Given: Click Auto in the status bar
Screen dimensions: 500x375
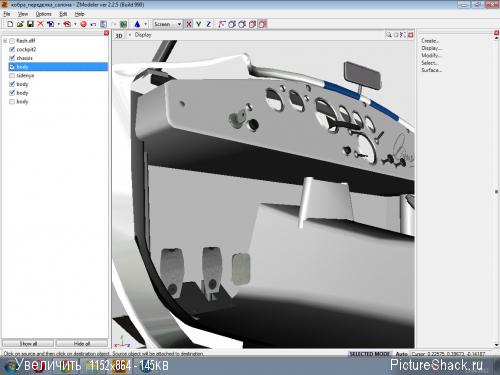Looking at the screenshot, I should (x=402, y=354).
